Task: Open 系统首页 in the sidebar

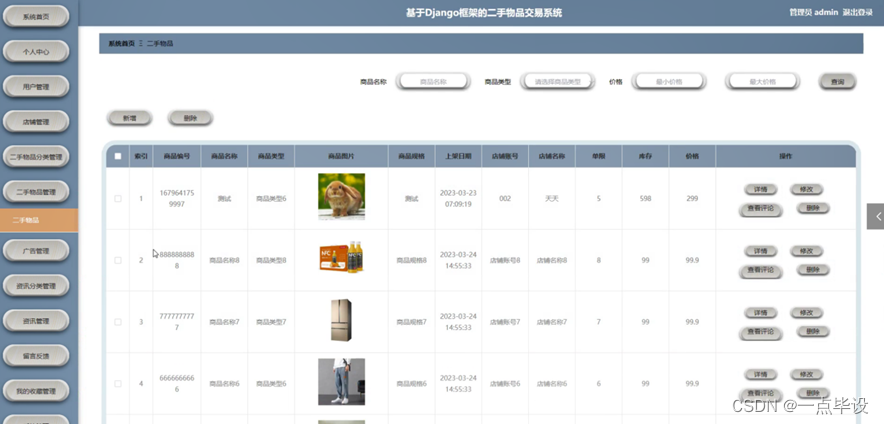Action: (x=36, y=16)
